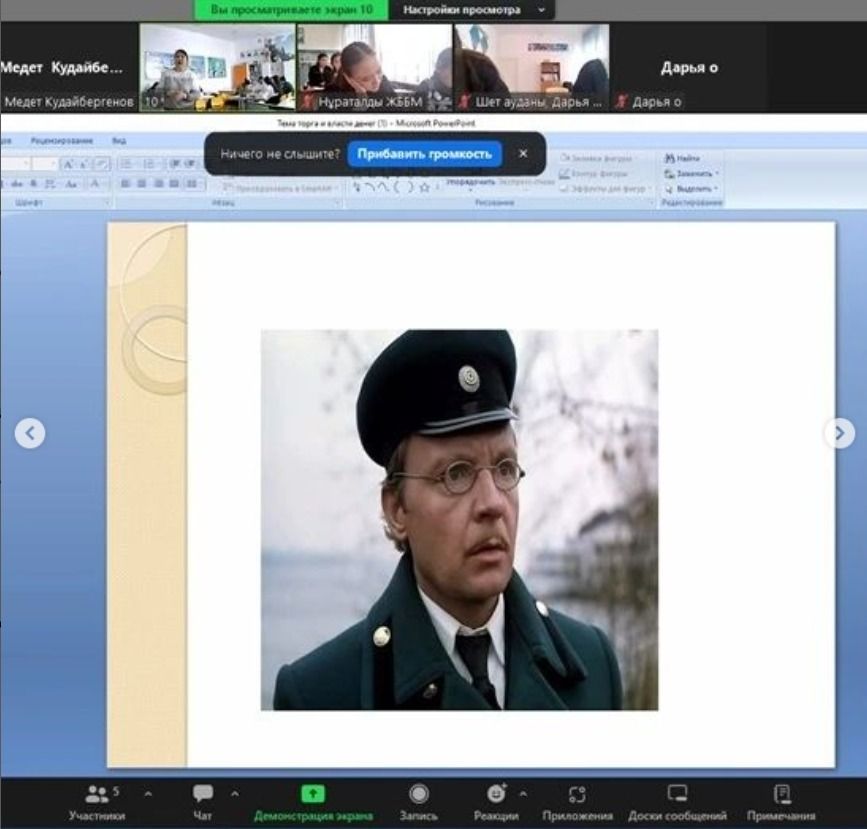This screenshot has width=867, height=829.
Task: Expand the arrow next to Реакции
Action: [523, 794]
